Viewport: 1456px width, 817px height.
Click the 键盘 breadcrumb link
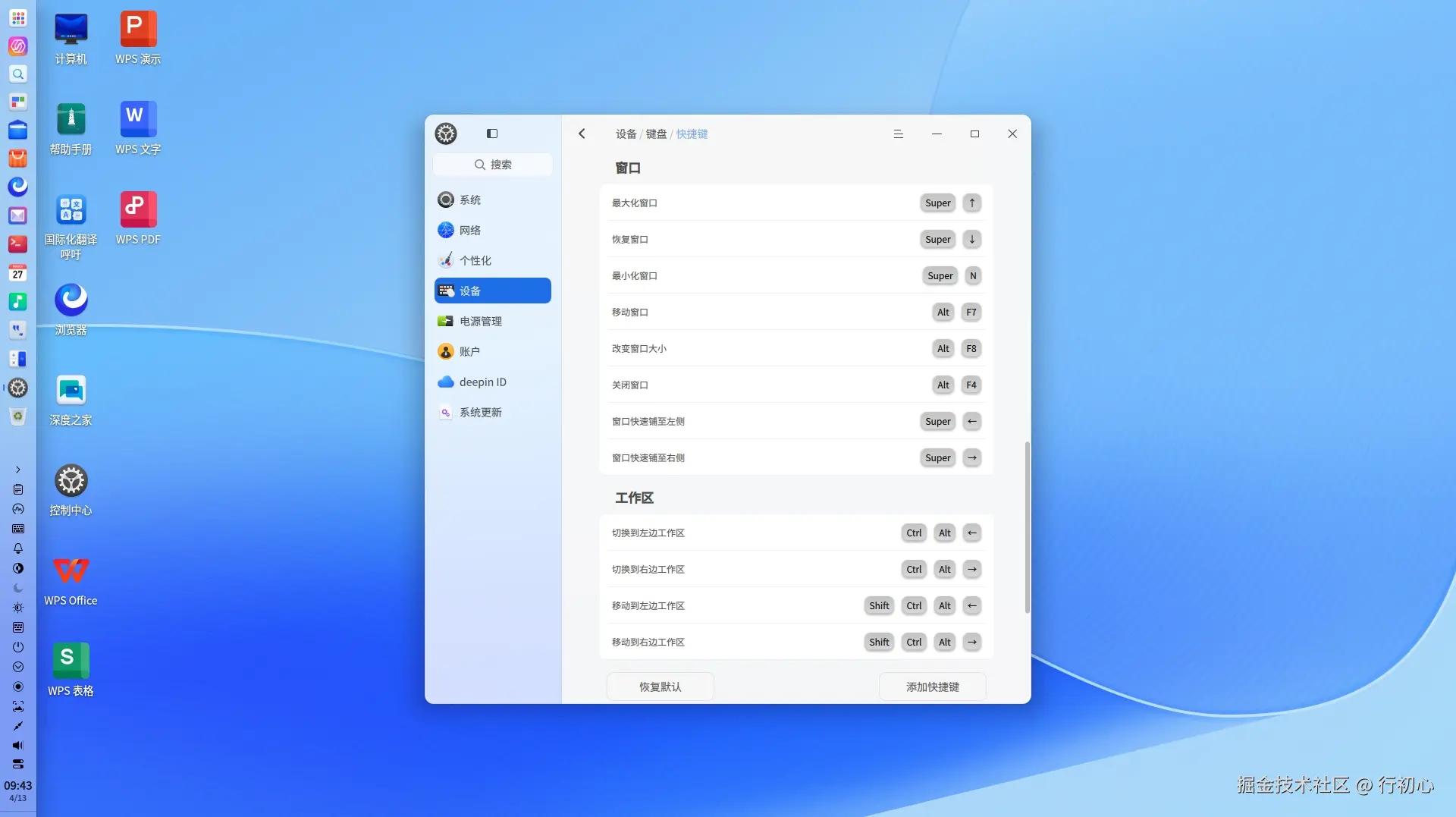pos(656,134)
